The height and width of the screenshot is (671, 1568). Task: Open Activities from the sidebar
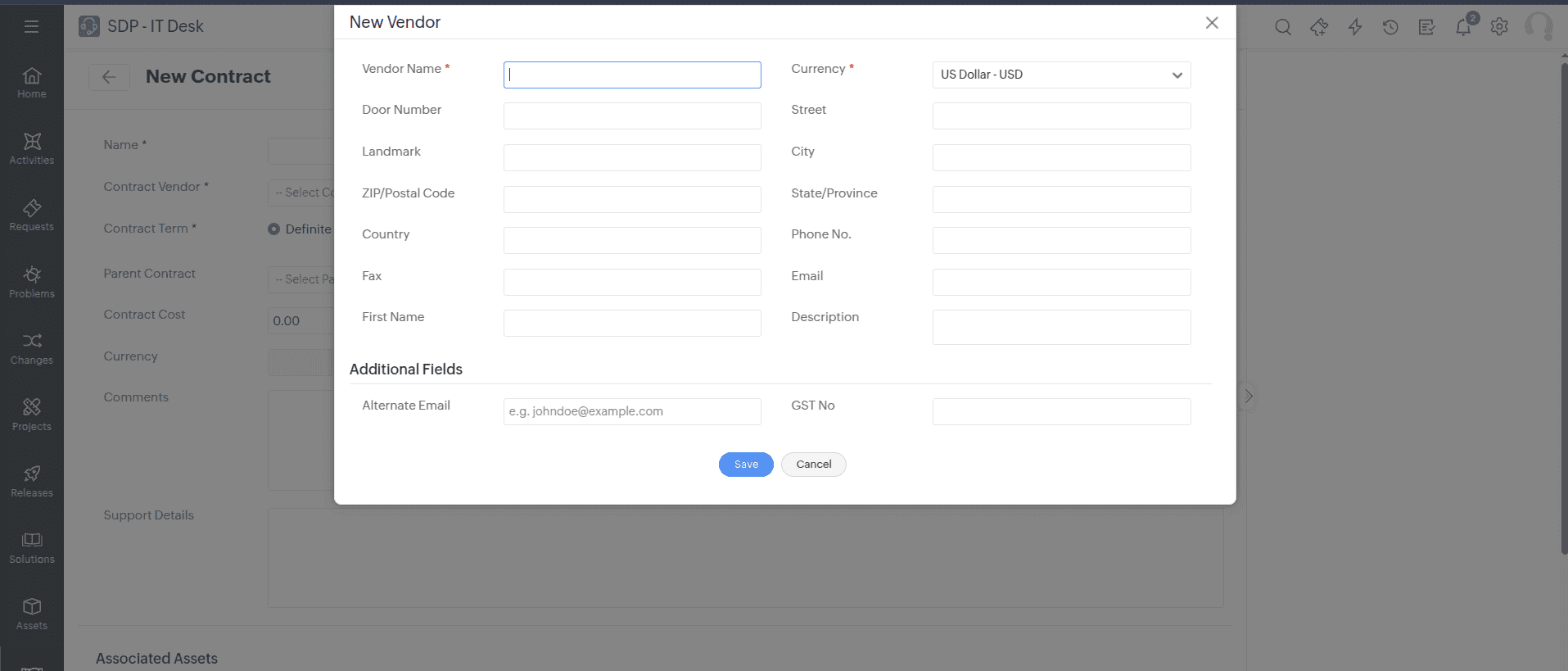(32, 149)
